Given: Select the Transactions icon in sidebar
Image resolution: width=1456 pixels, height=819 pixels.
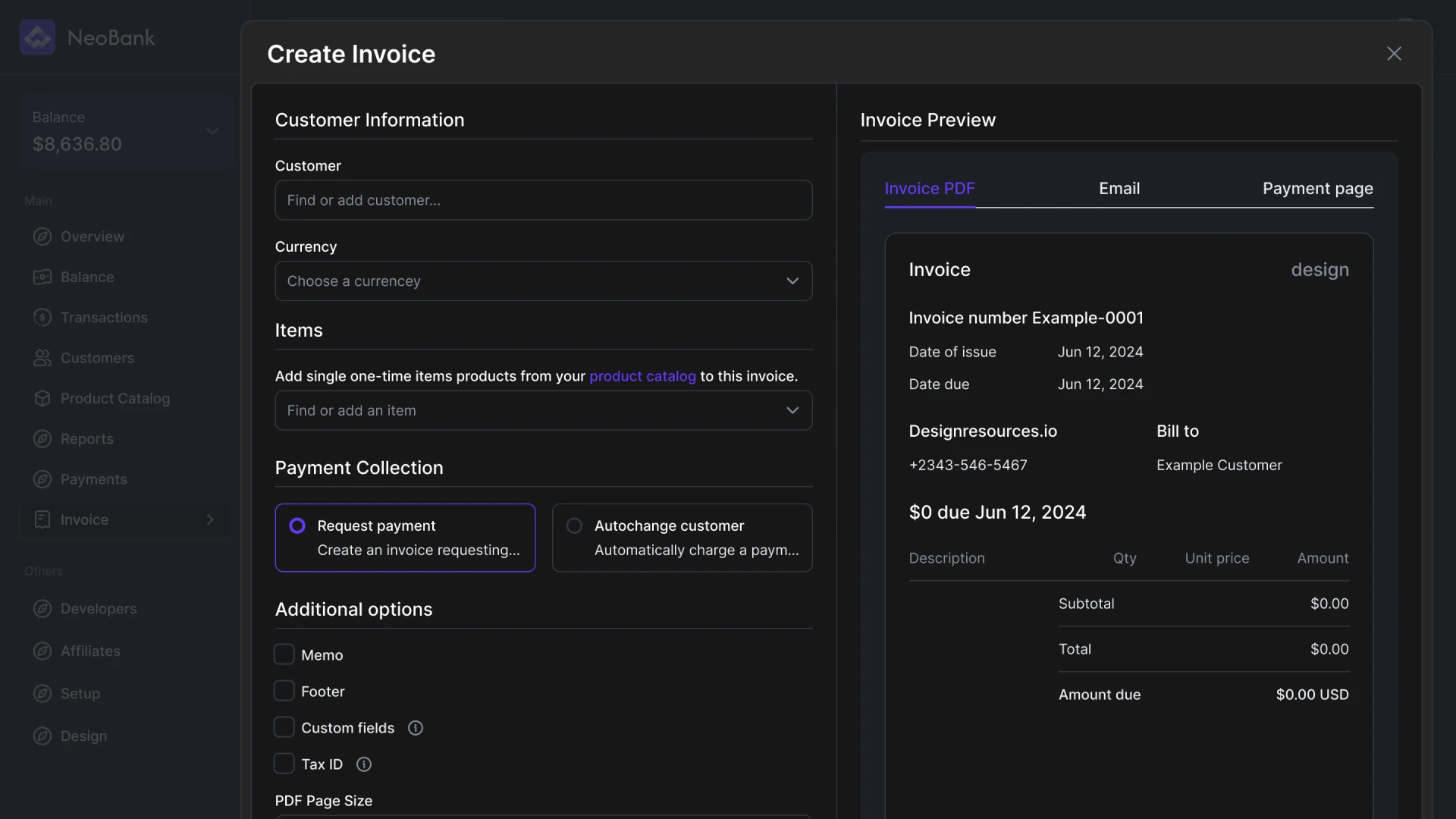Looking at the screenshot, I should click(x=43, y=317).
